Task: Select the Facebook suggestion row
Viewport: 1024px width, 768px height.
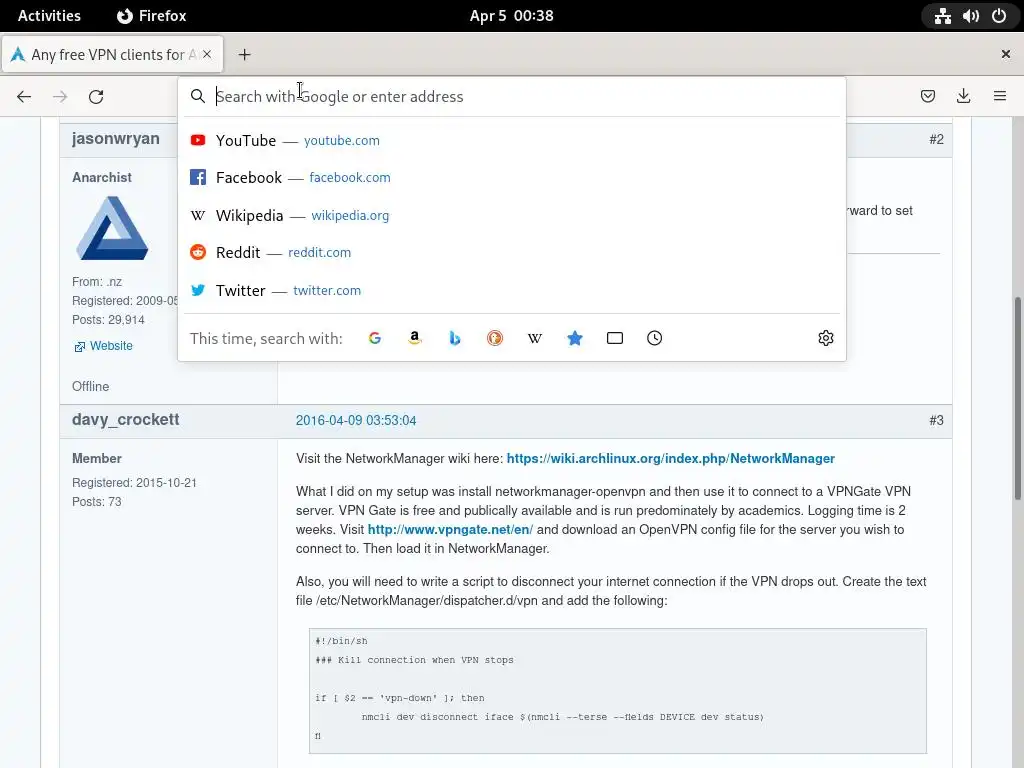Action: coord(512,178)
